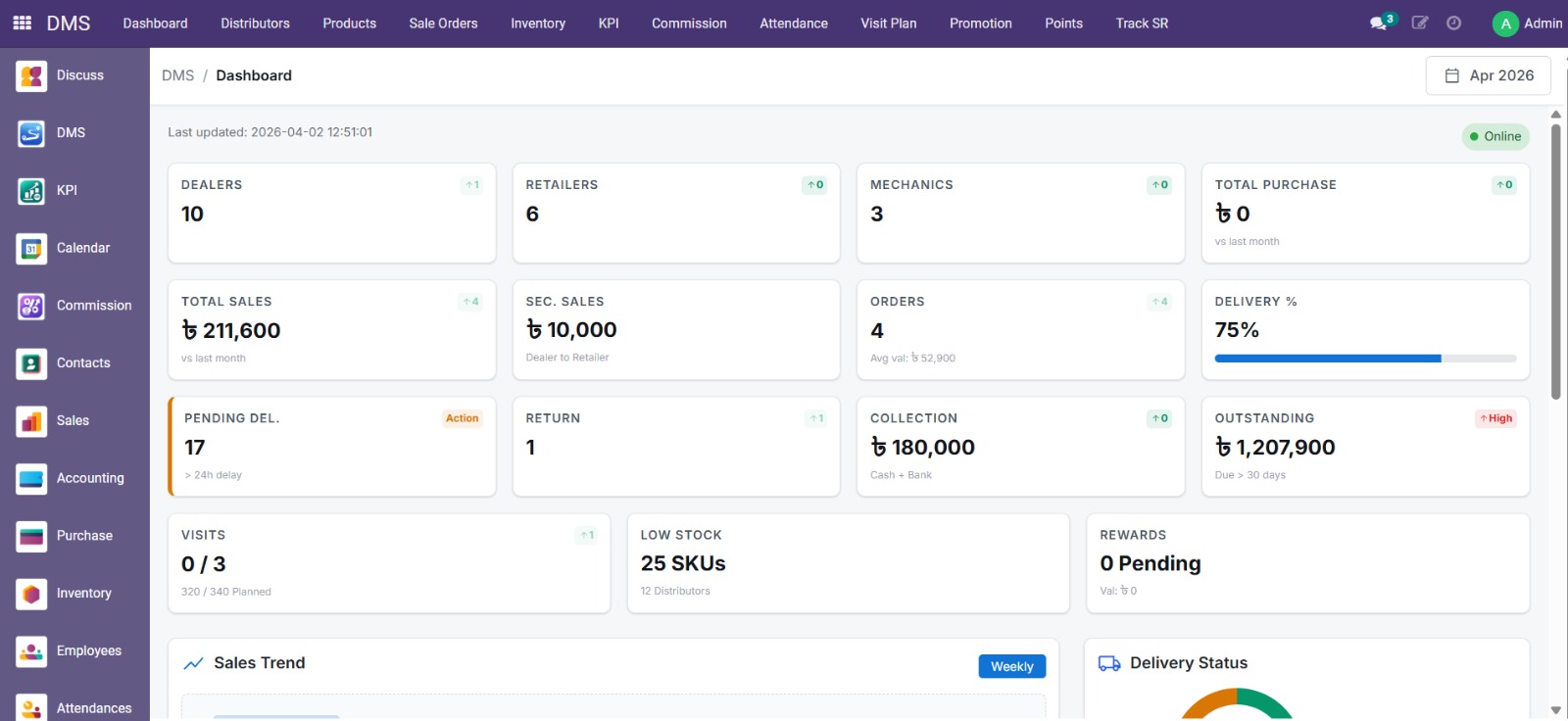Click the Delivery % progress bar
1568x721 pixels.
(x=1365, y=359)
